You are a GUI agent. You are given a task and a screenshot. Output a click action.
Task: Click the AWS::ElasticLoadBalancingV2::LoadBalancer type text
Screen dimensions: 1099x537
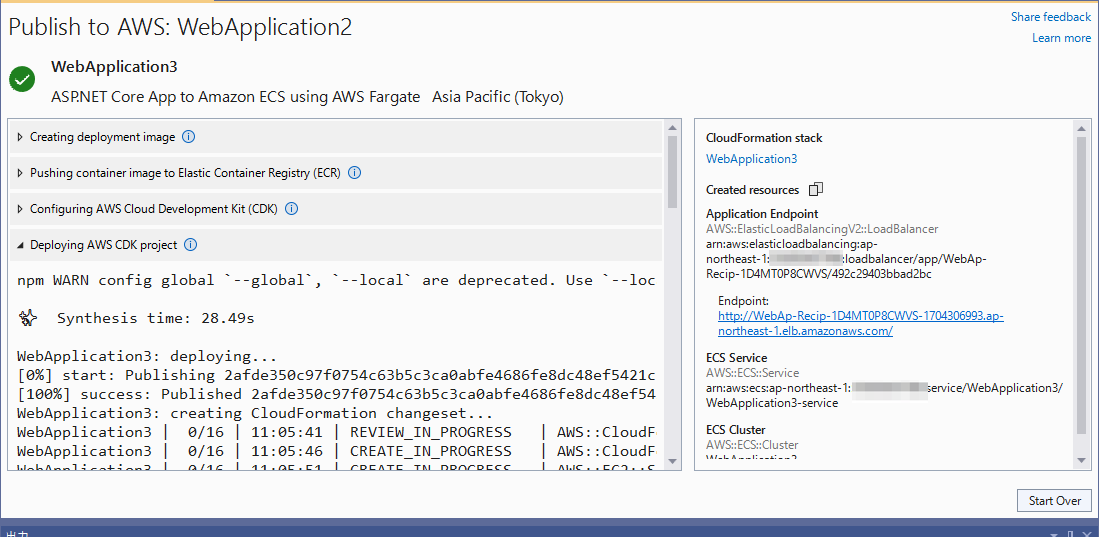[x=822, y=229]
